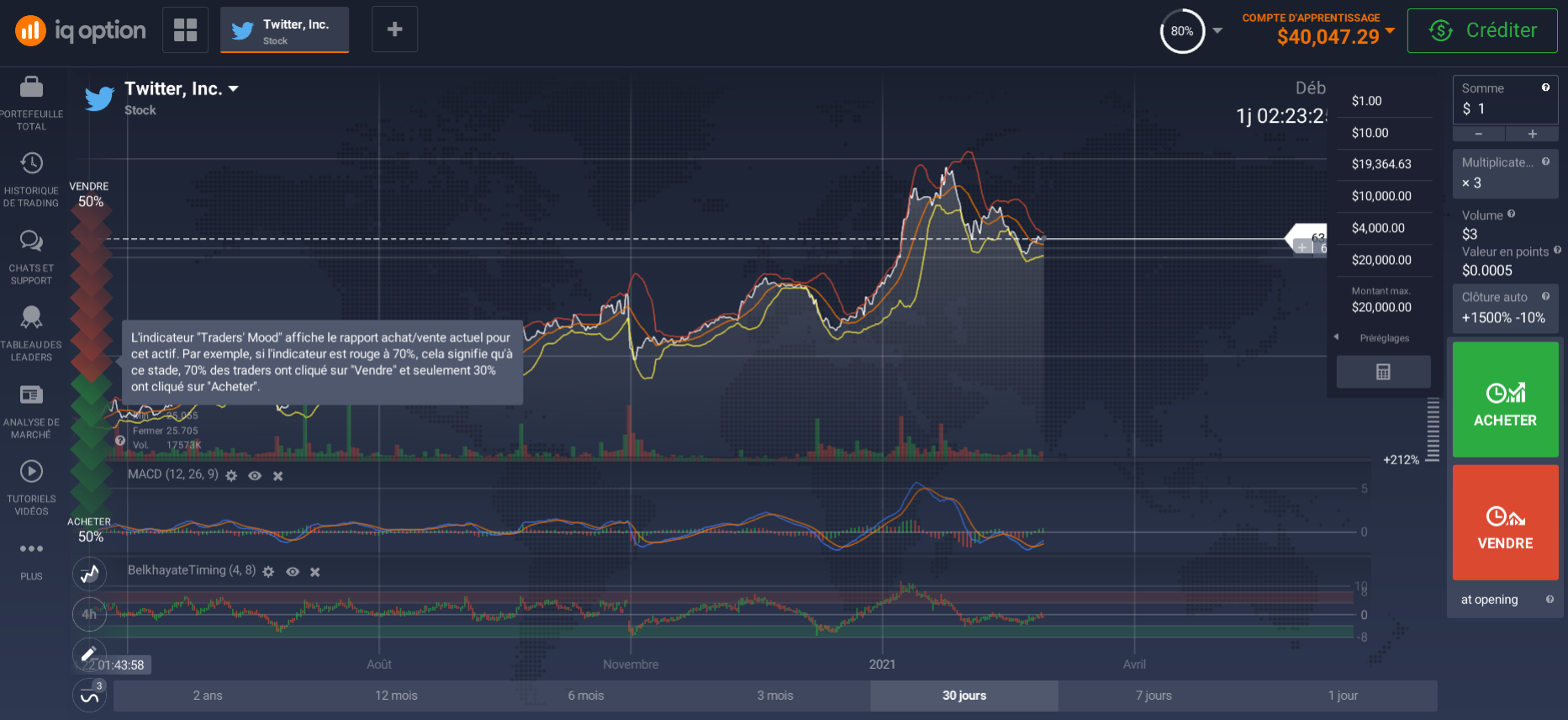The width and height of the screenshot is (1568, 720).
Task: Open Chats et Support icon
Action: (x=31, y=241)
